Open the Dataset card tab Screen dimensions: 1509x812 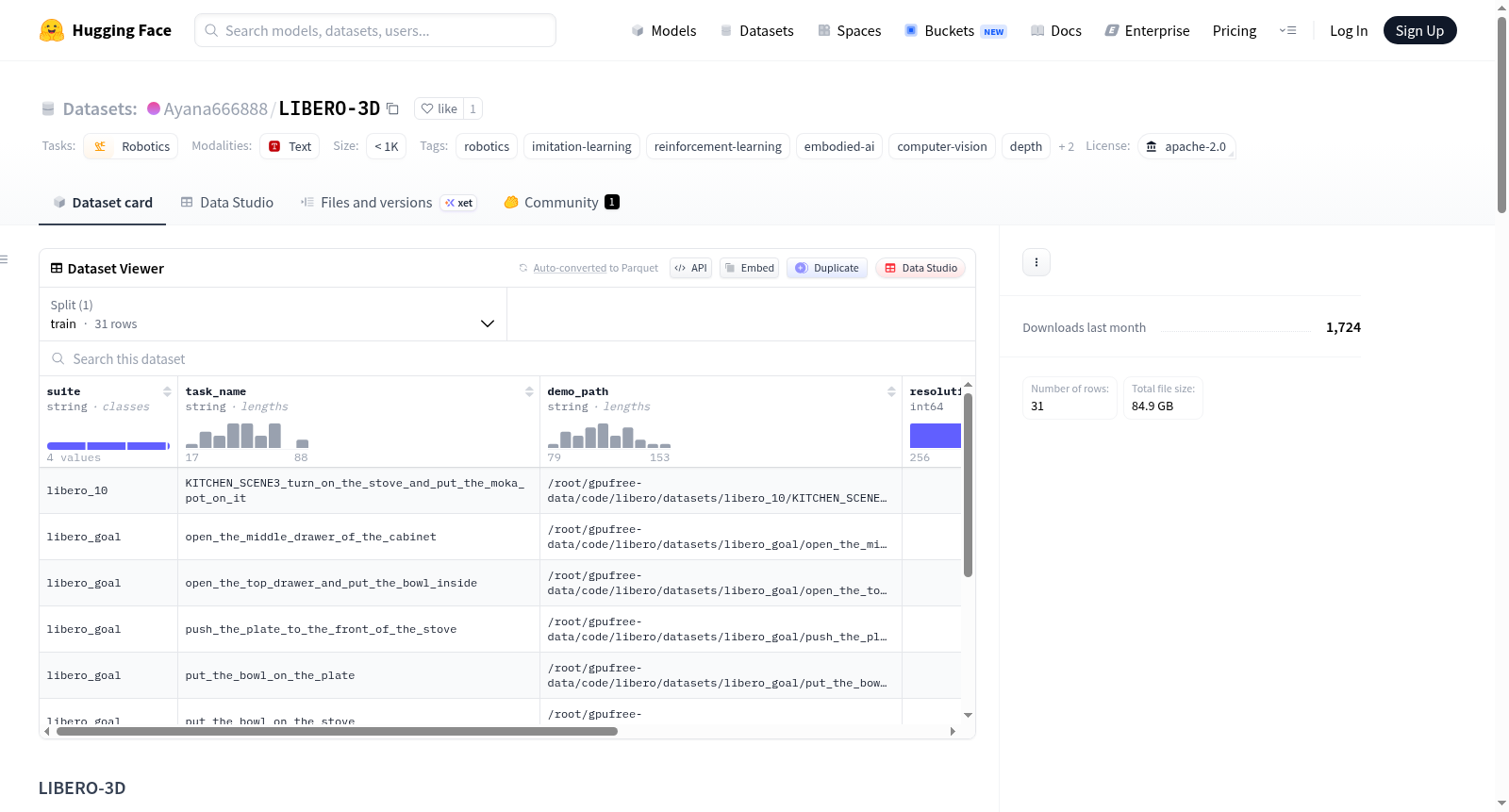click(x=102, y=203)
